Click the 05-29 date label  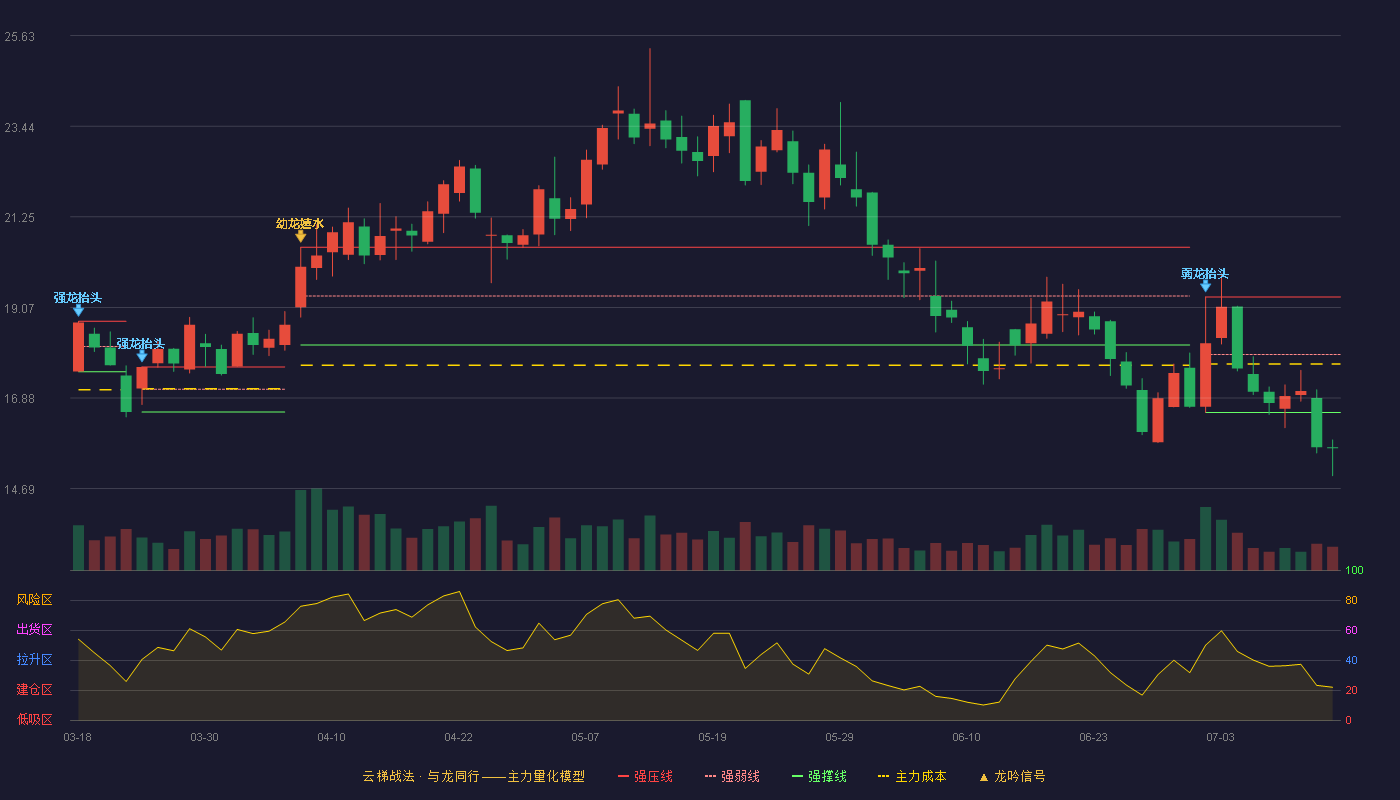pos(839,737)
